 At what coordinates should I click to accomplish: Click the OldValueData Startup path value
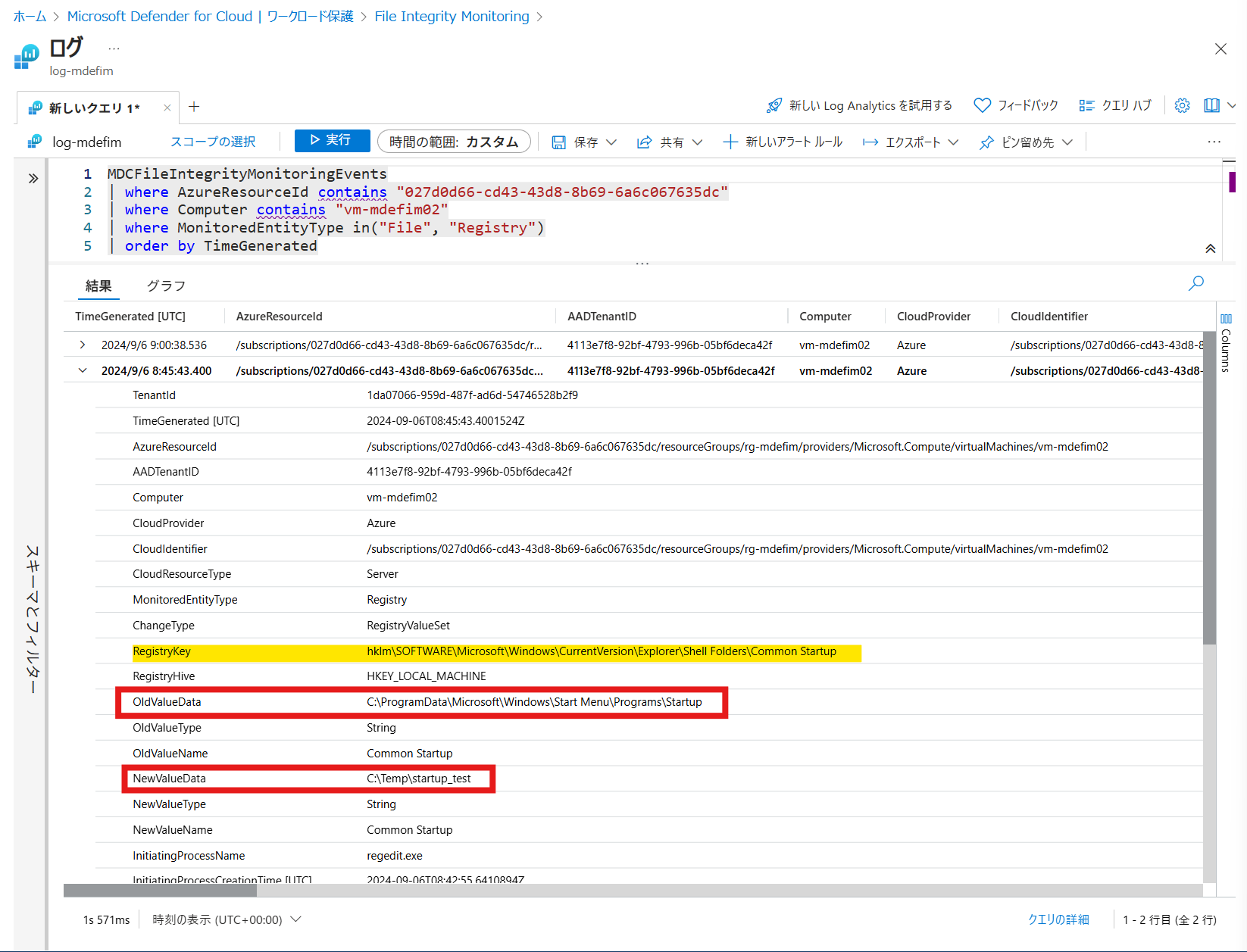coord(534,702)
